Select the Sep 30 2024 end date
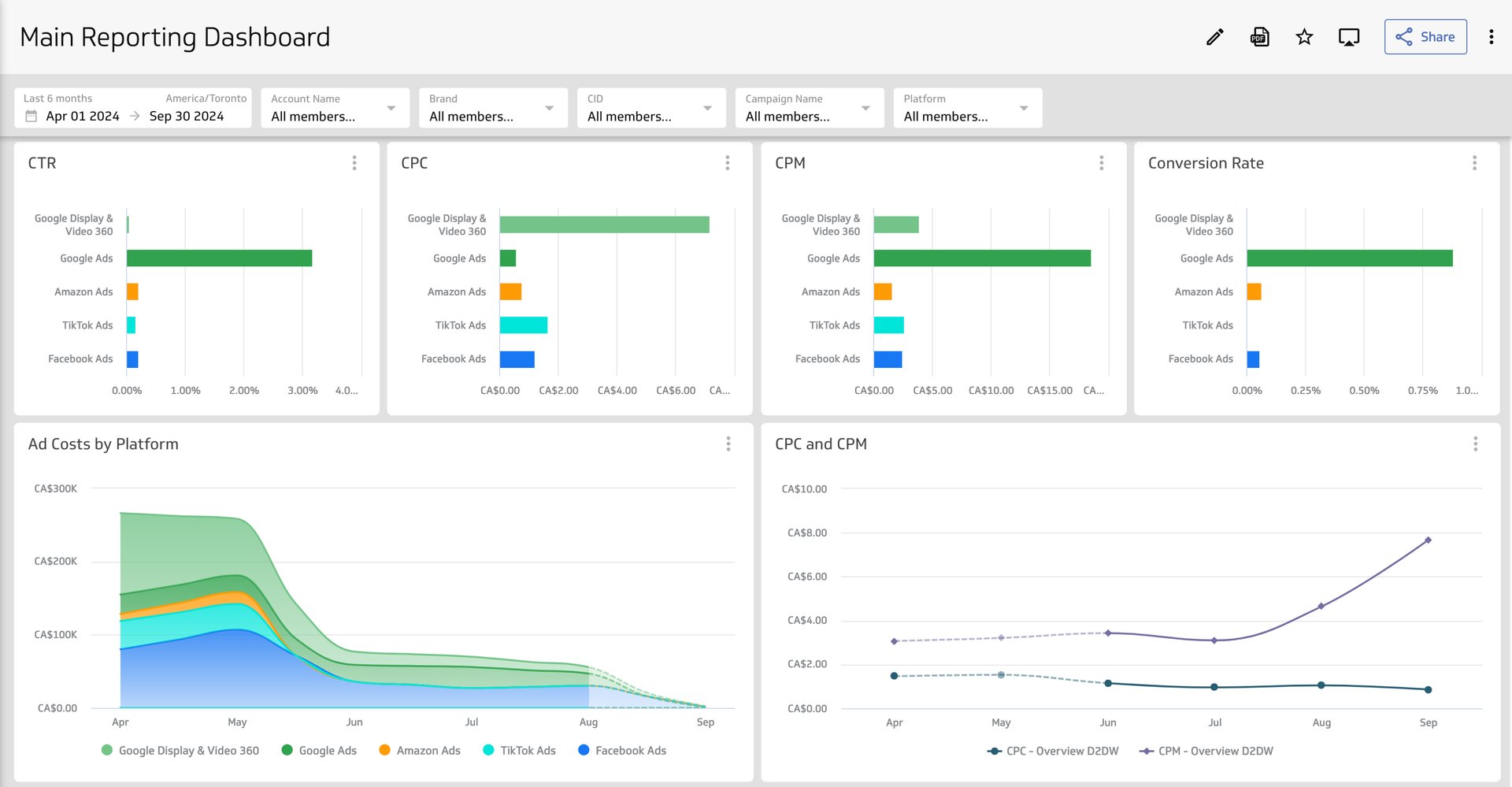 187,117
